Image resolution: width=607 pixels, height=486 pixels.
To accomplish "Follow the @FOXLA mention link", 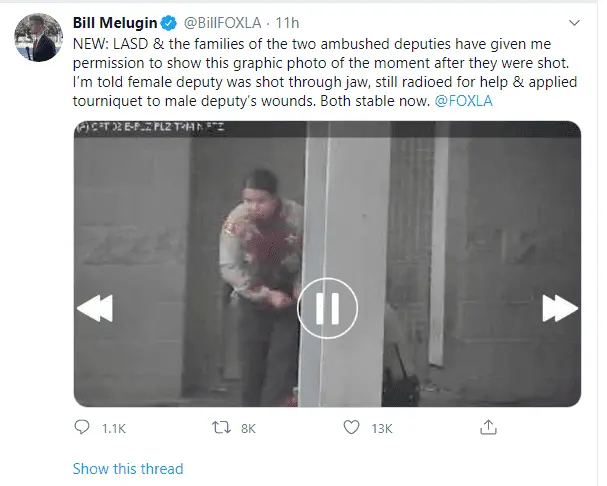I will (x=465, y=102).
